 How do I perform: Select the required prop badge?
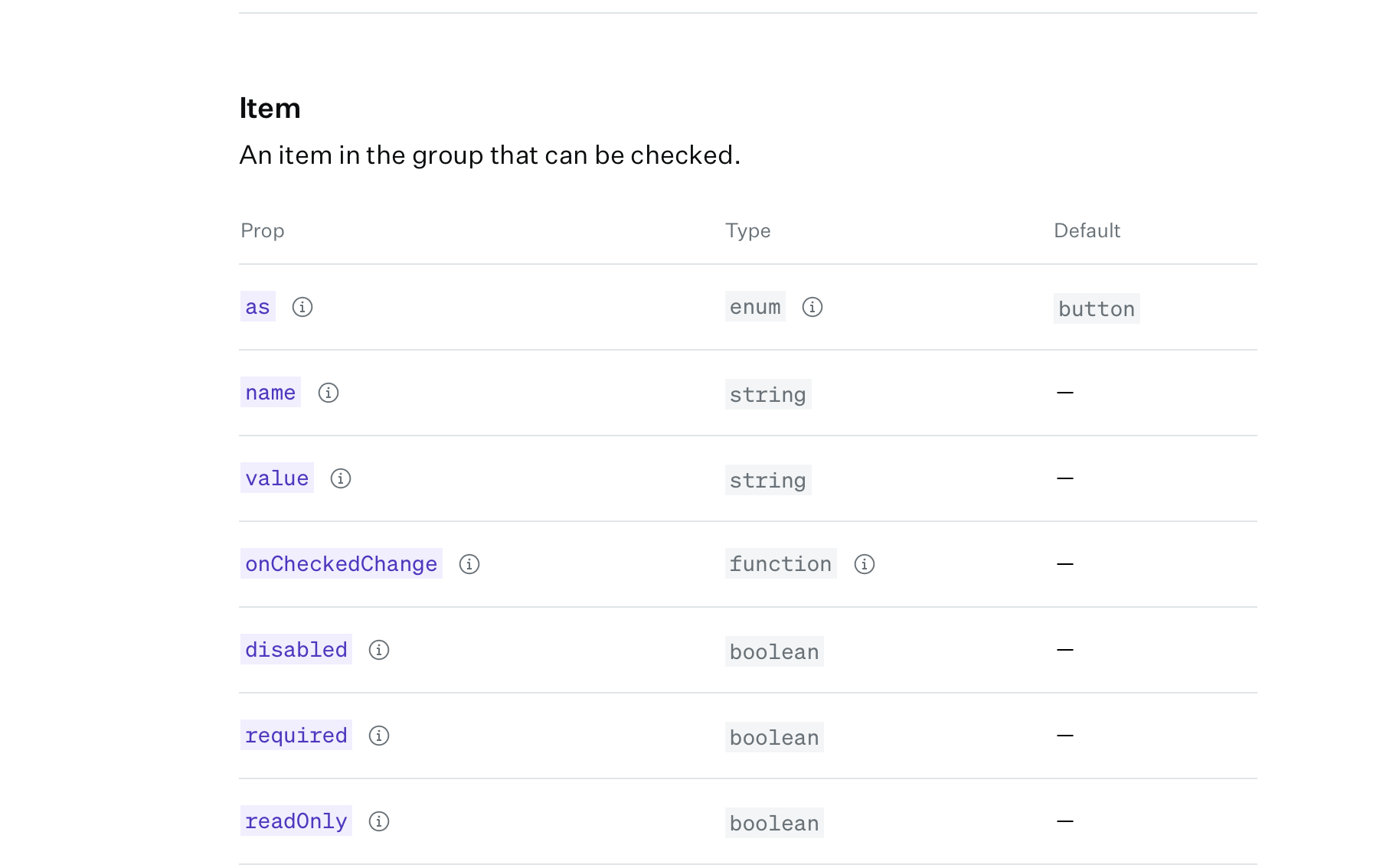(x=296, y=736)
